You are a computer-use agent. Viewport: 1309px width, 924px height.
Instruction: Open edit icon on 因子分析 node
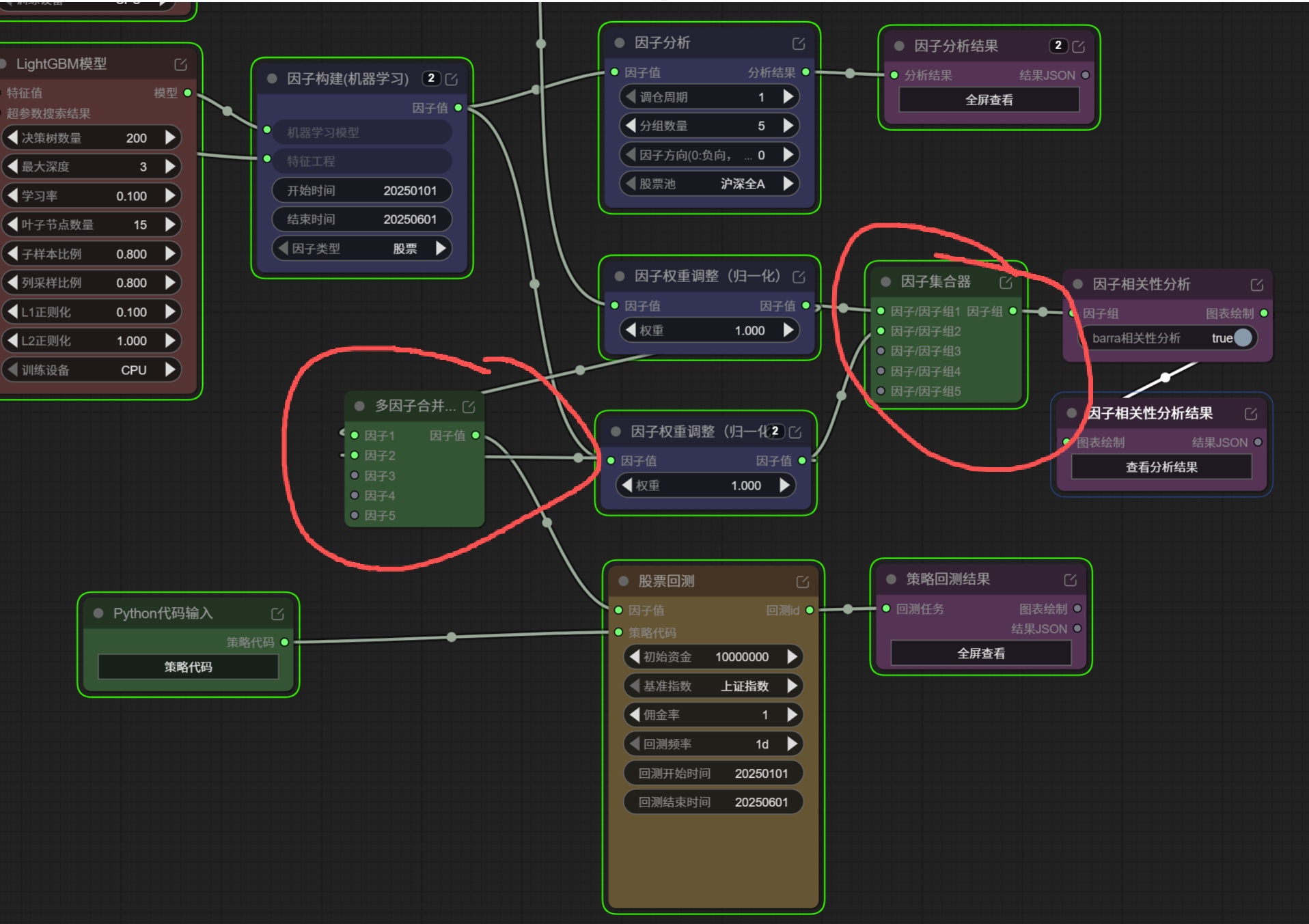pos(798,44)
